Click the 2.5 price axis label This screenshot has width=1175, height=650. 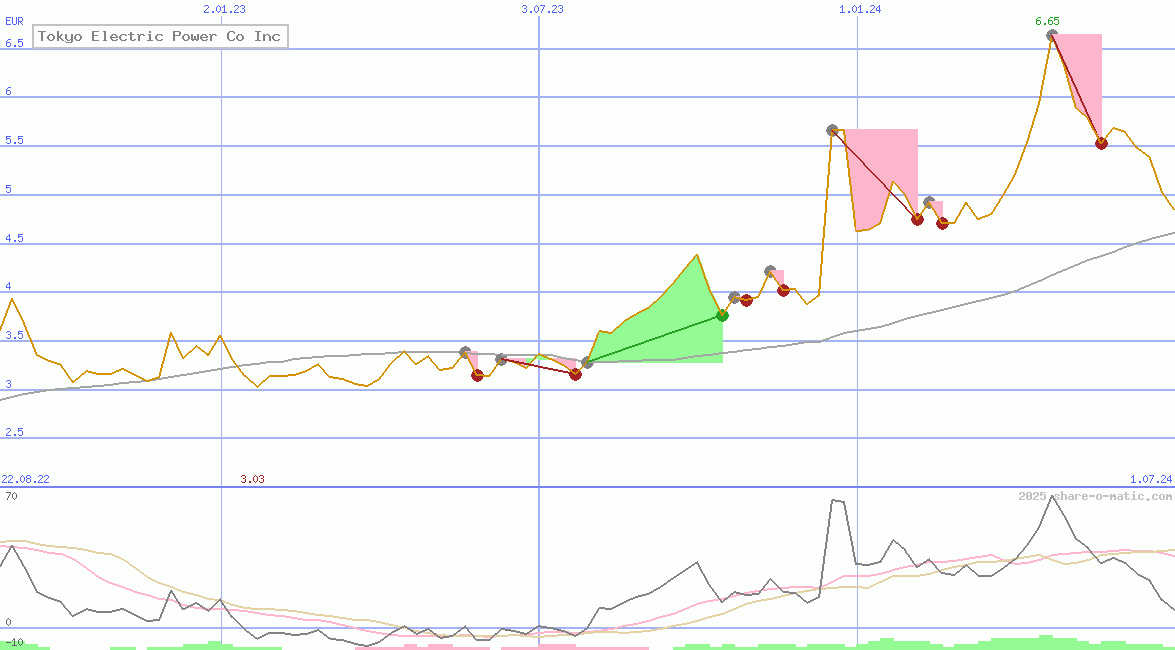pyautogui.click(x=14, y=433)
